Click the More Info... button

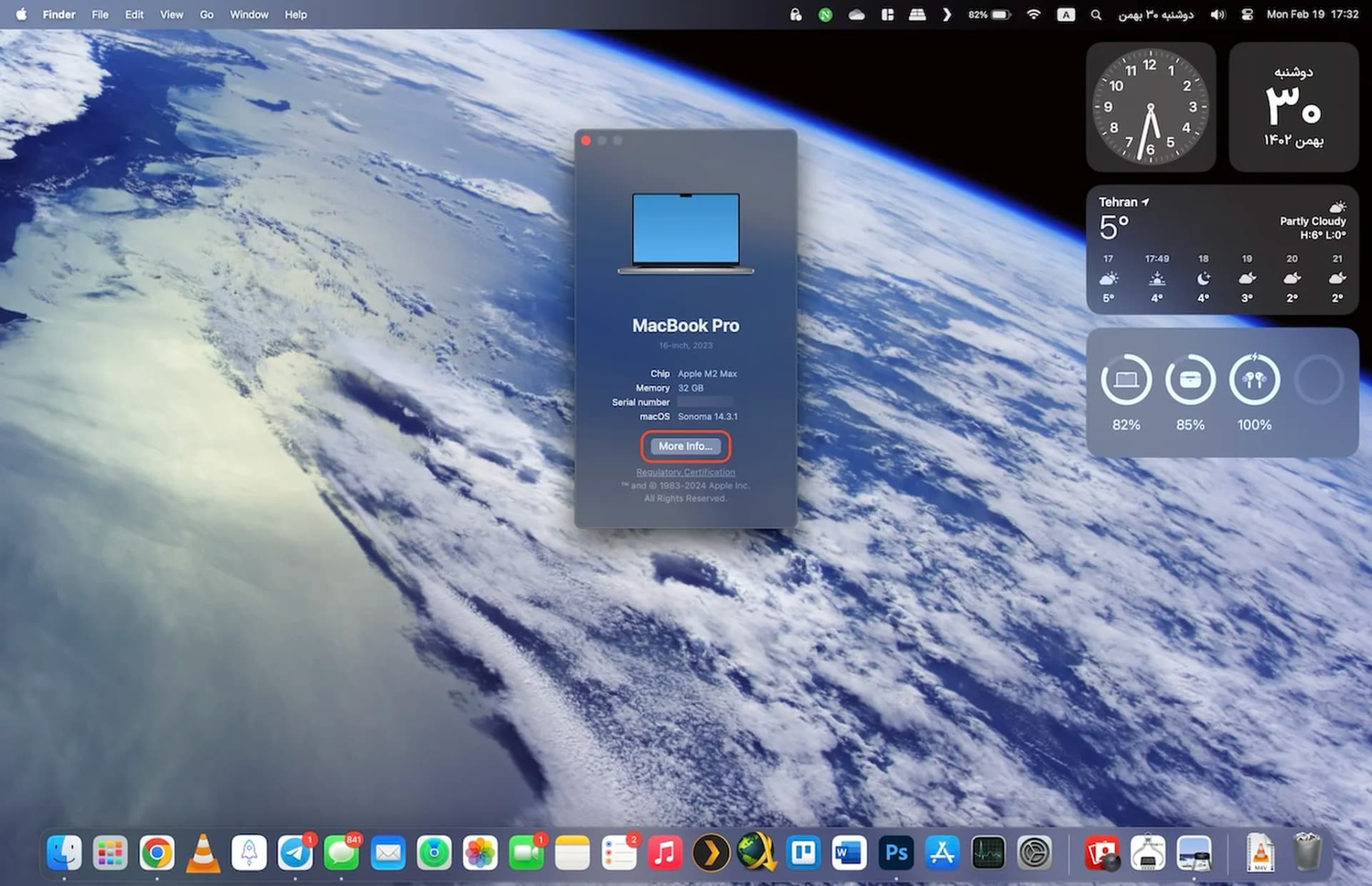point(685,446)
